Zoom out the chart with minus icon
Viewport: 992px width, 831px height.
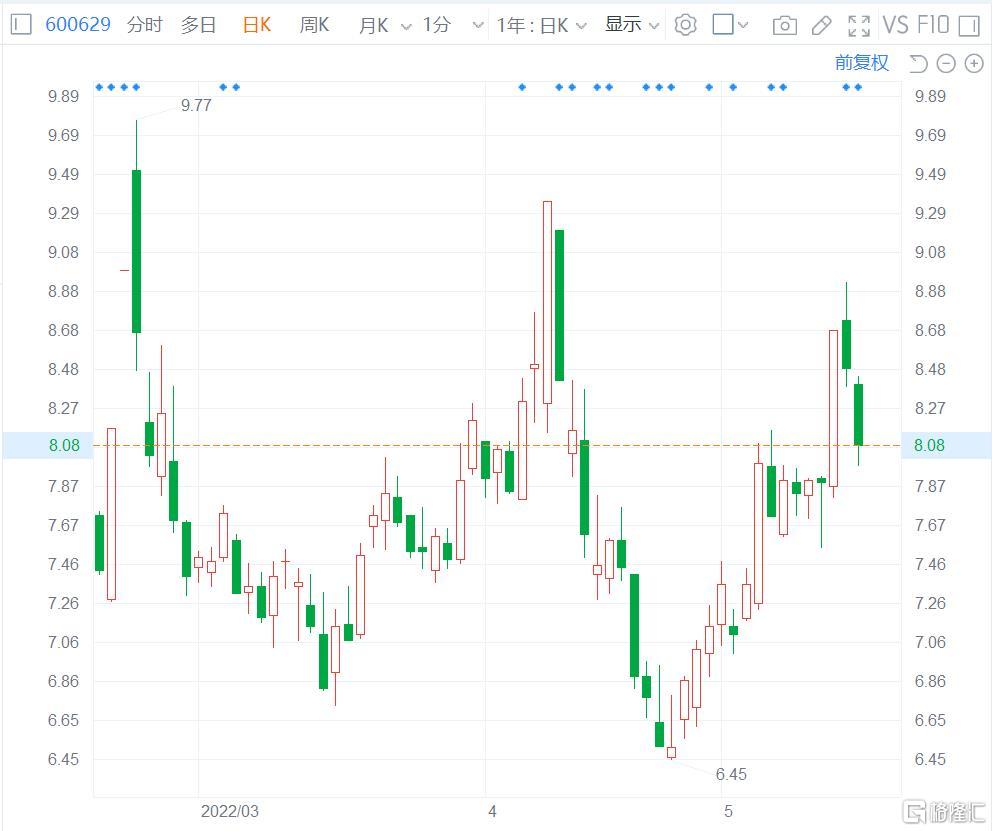click(x=945, y=63)
